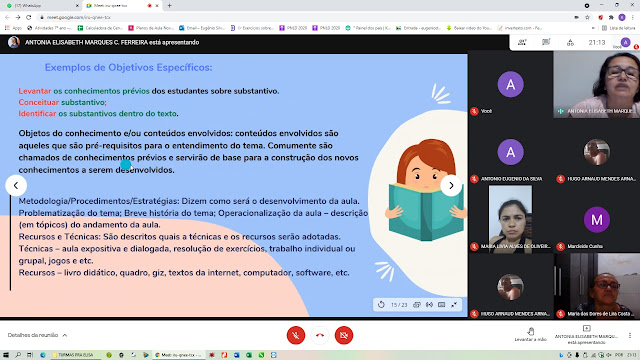
Task: Click the present/broadcast icon in slide toolbar
Action: (x=429, y=305)
